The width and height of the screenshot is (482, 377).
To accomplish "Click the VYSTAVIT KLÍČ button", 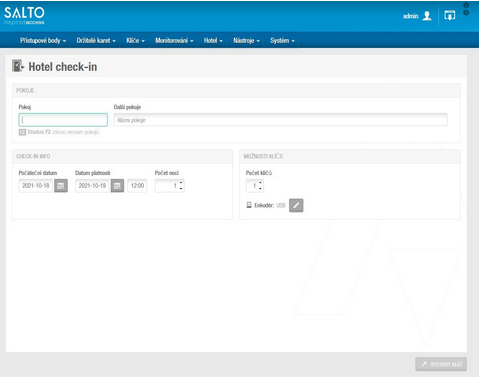I will coord(441,364).
